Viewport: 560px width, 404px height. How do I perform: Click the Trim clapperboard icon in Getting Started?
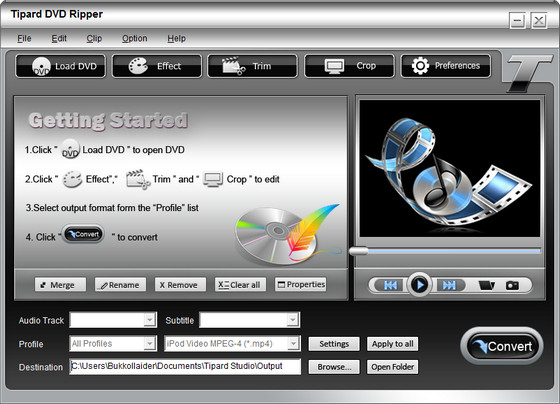138,179
